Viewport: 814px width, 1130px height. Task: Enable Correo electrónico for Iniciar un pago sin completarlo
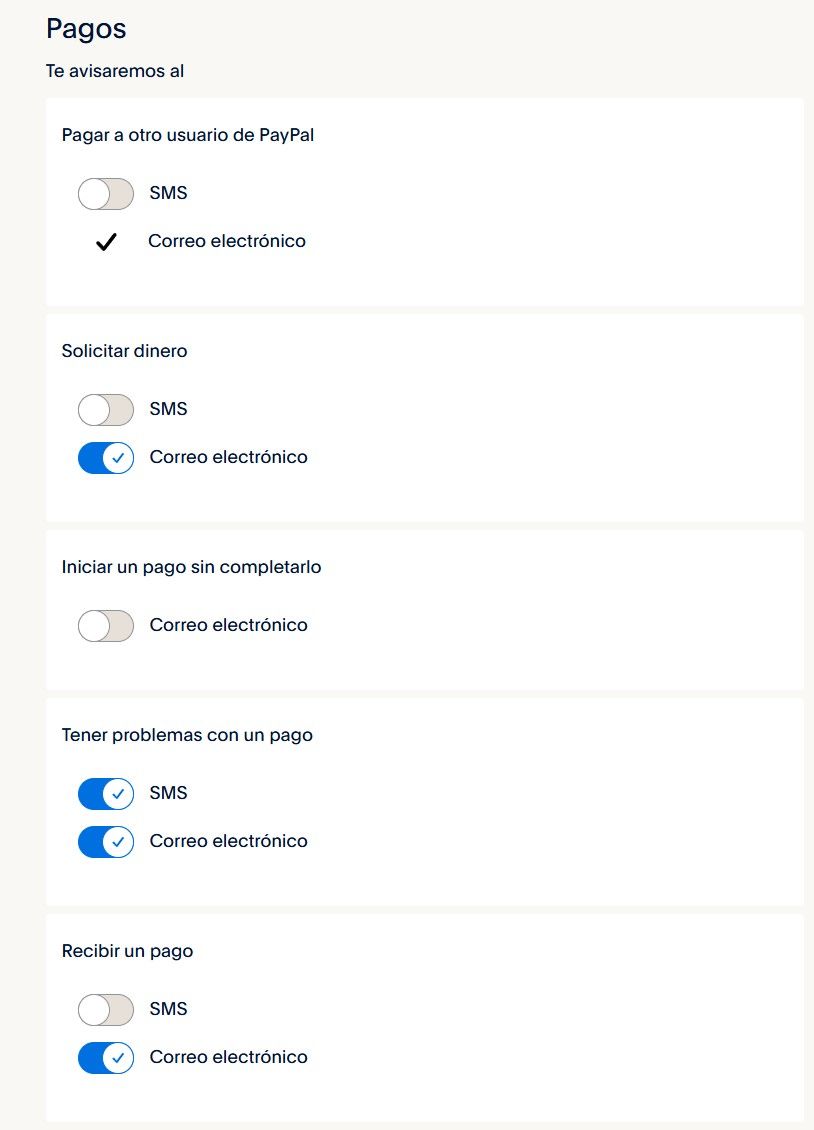click(105, 625)
